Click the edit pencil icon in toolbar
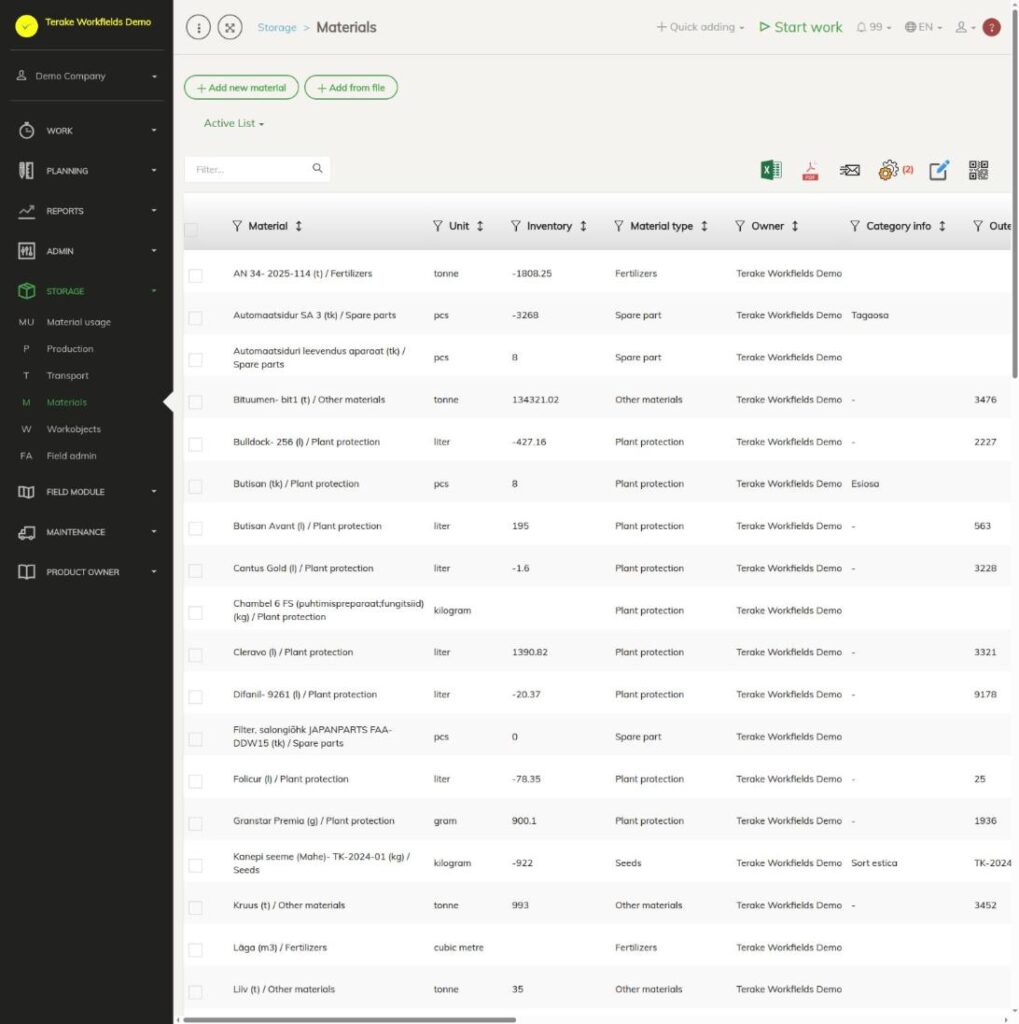Image resolution: width=1019 pixels, height=1024 pixels. [939, 170]
